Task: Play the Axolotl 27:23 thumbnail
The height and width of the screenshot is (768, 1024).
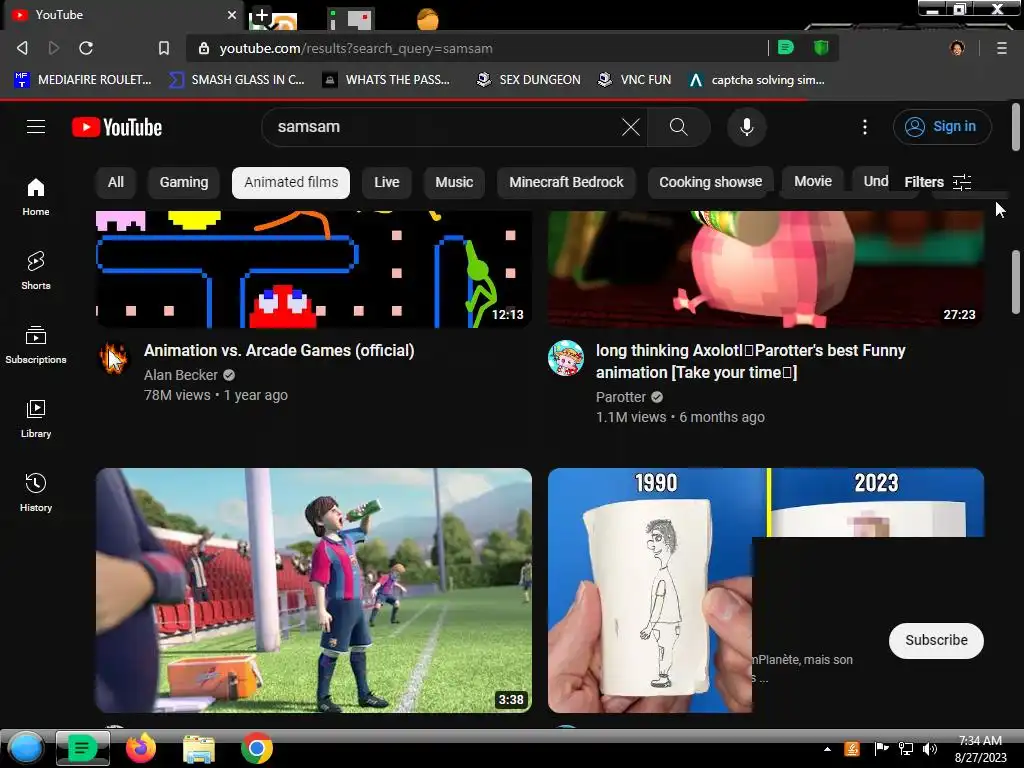Action: [765, 269]
